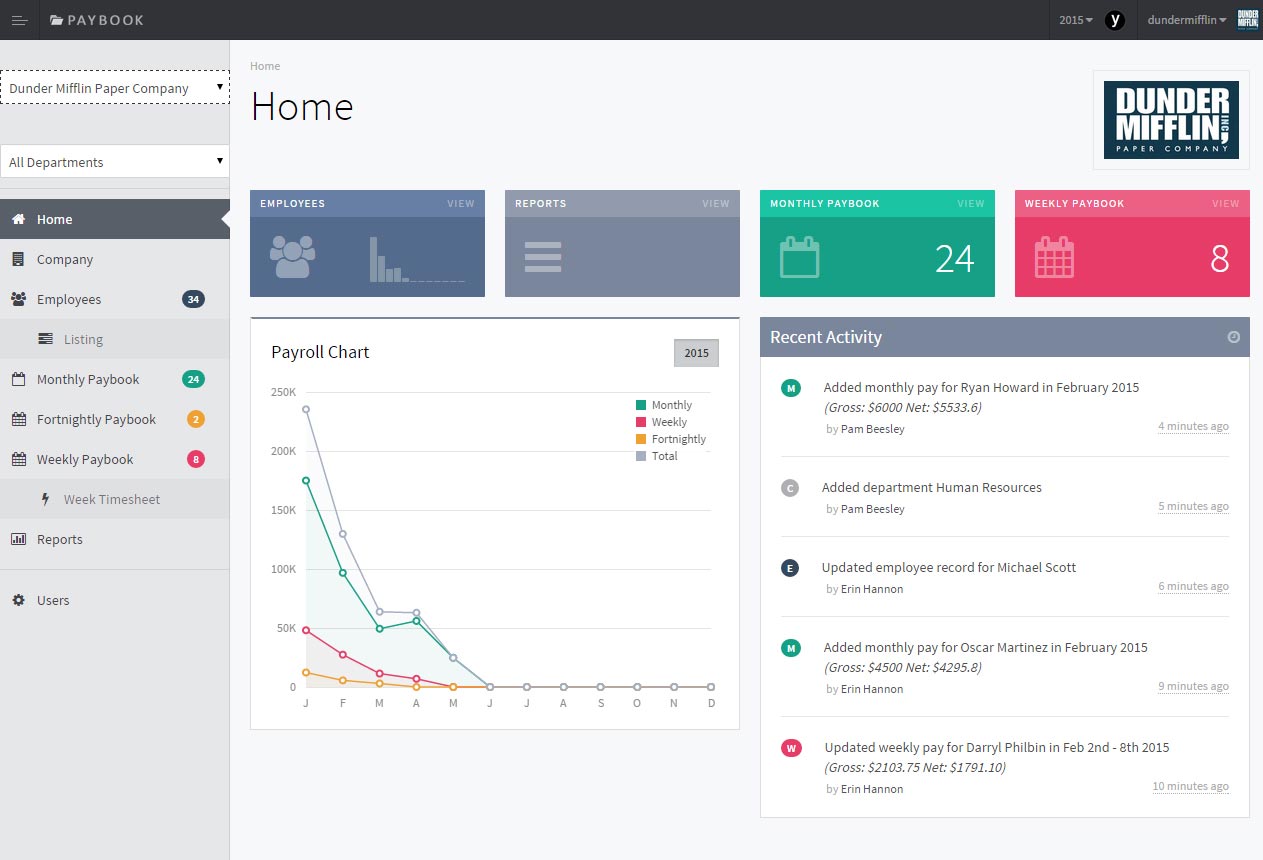The image size is (1263, 860).
Task: Click the calendar grid icon in Weekly Paybook tile
Action: (x=1054, y=257)
